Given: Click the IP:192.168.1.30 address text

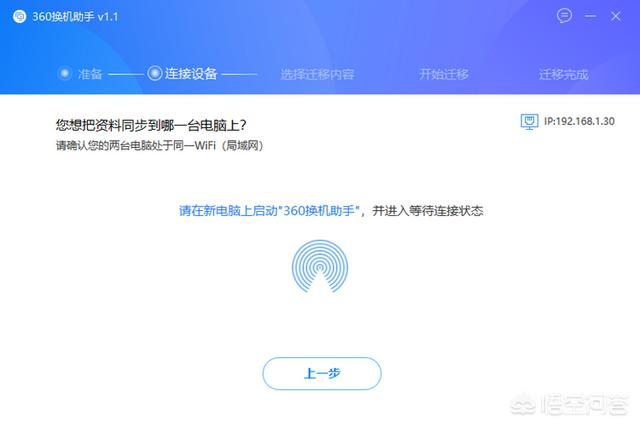Looking at the screenshot, I should tap(579, 121).
